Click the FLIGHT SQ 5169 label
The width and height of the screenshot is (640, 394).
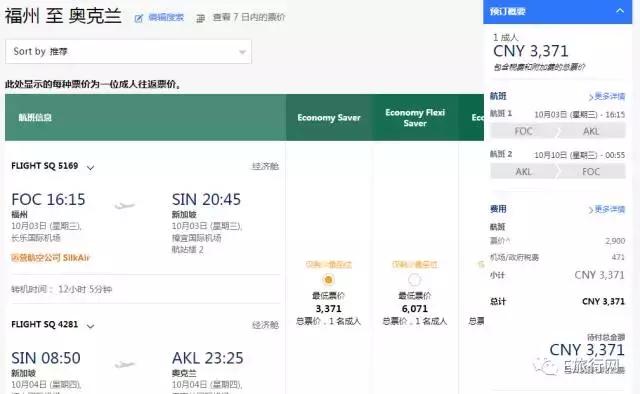(x=44, y=166)
